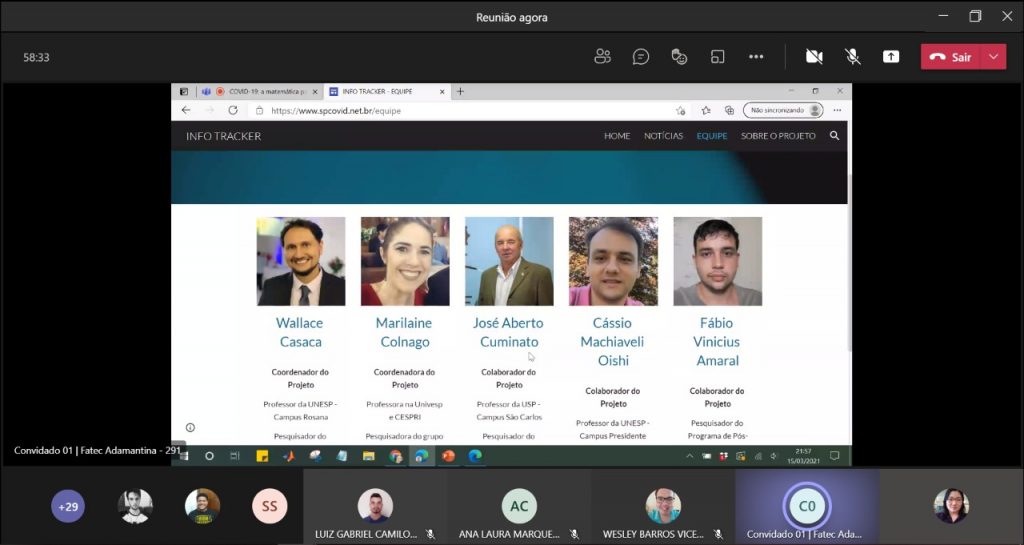
Task: Show the +29 more participants
Action: pos(68,506)
